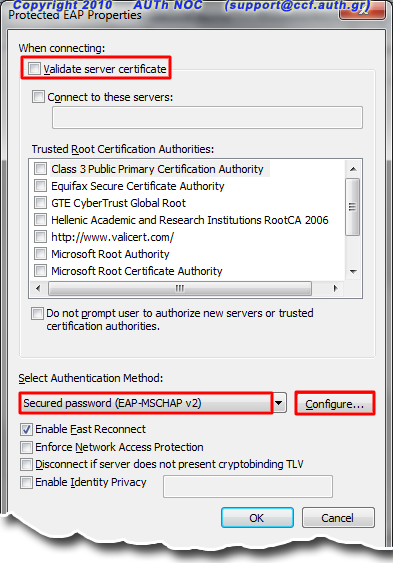393x563 pixels.
Task: Select GTE CyberTrust Global Root row text
Action: click(118, 203)
